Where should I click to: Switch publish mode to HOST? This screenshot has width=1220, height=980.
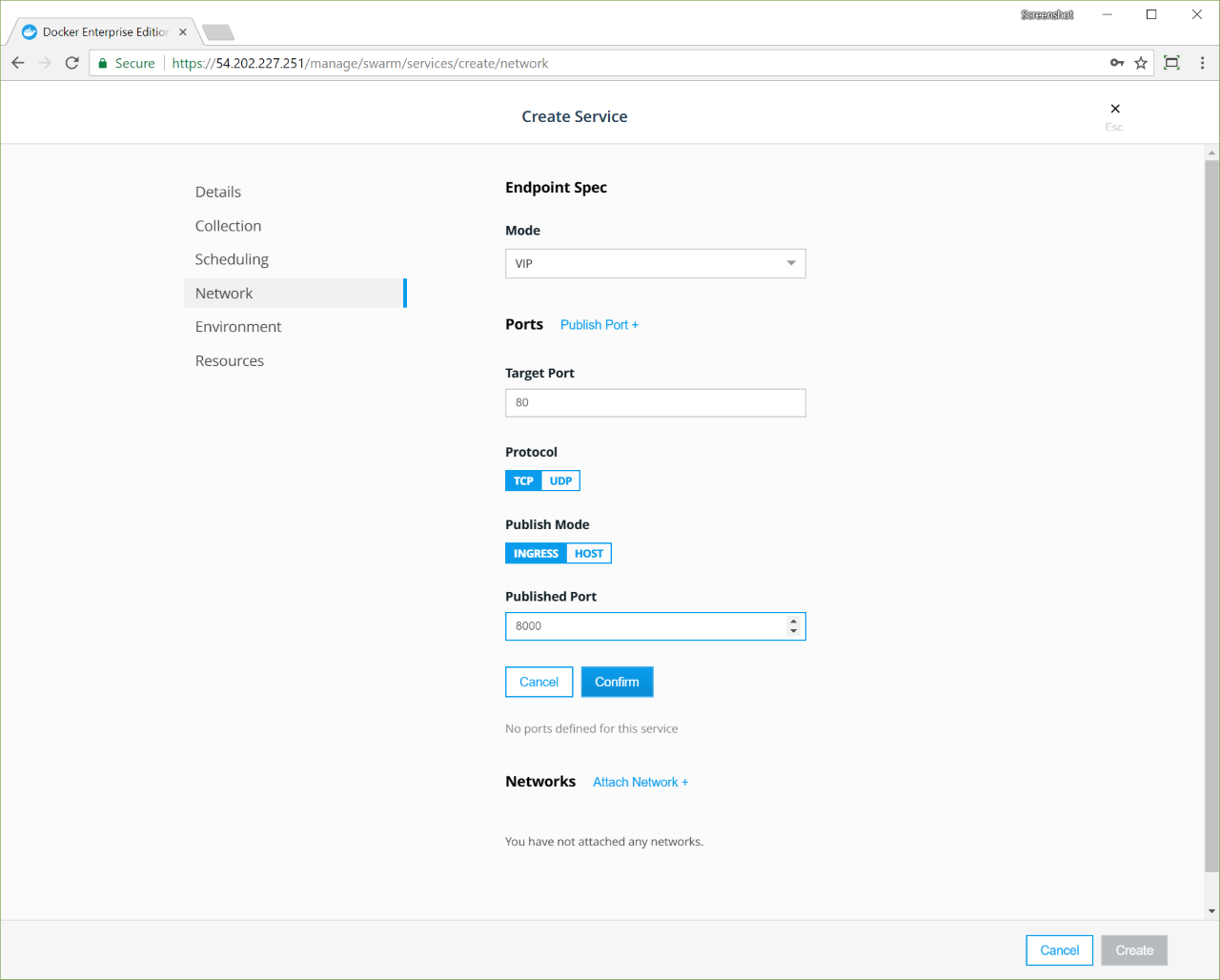588,554
